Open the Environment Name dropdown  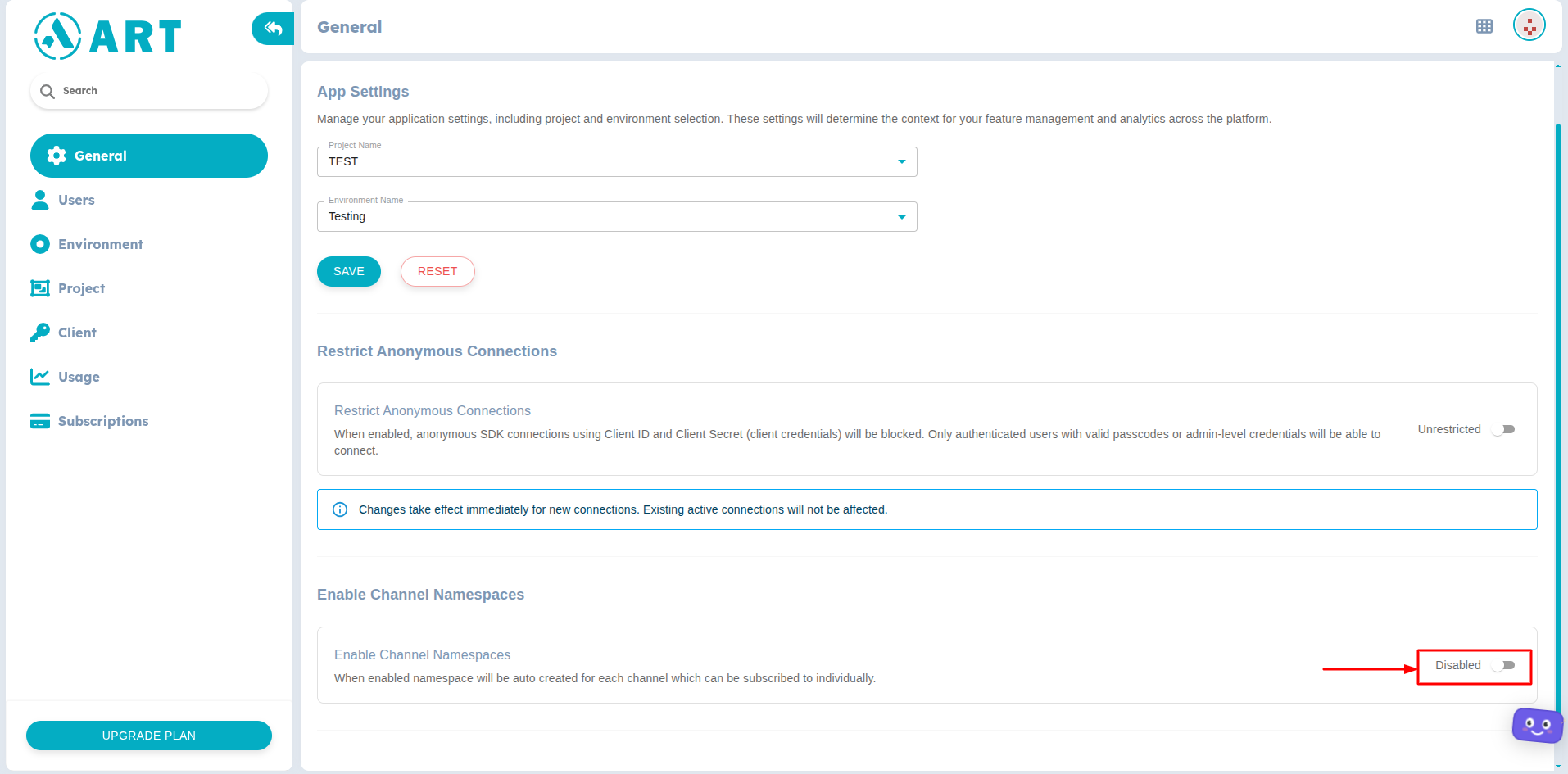pyautogui.click(x=617, y=216)
